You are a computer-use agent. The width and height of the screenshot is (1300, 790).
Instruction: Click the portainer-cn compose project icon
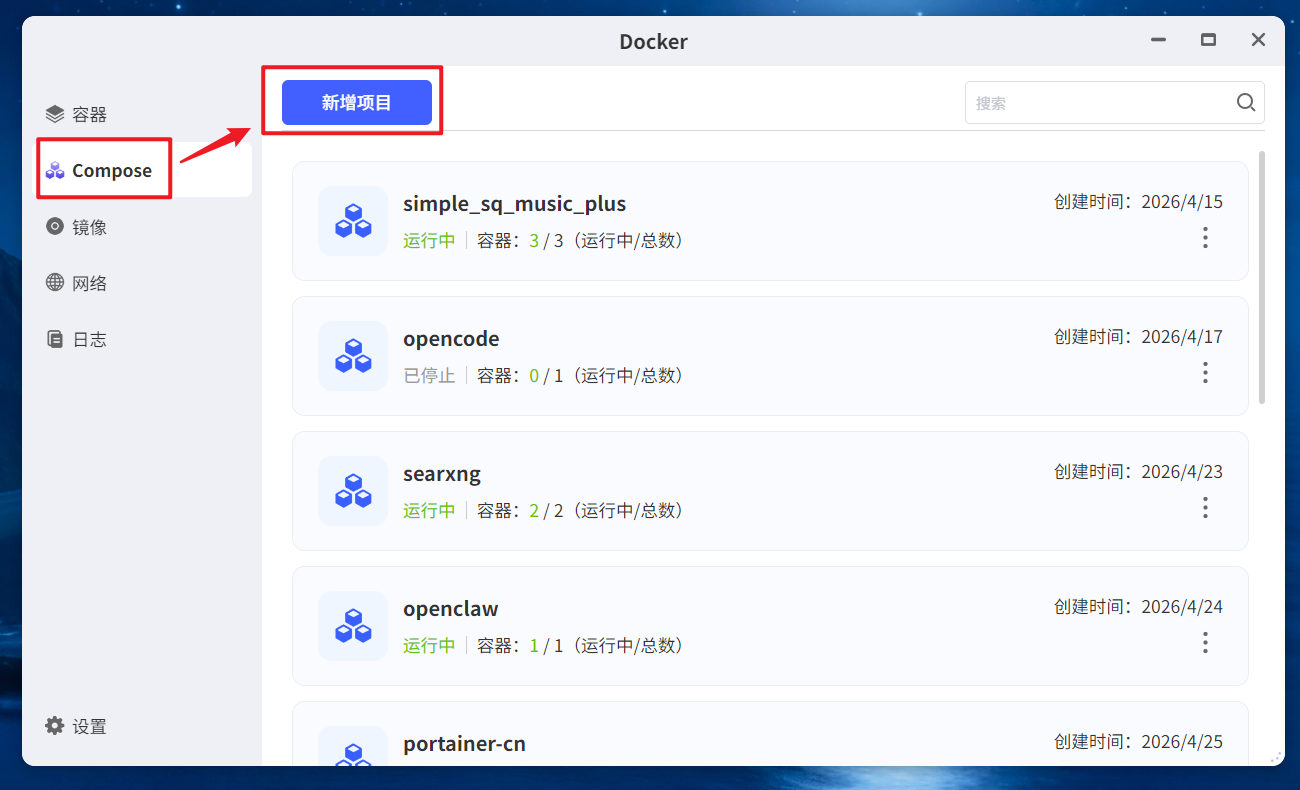point(353,747)
